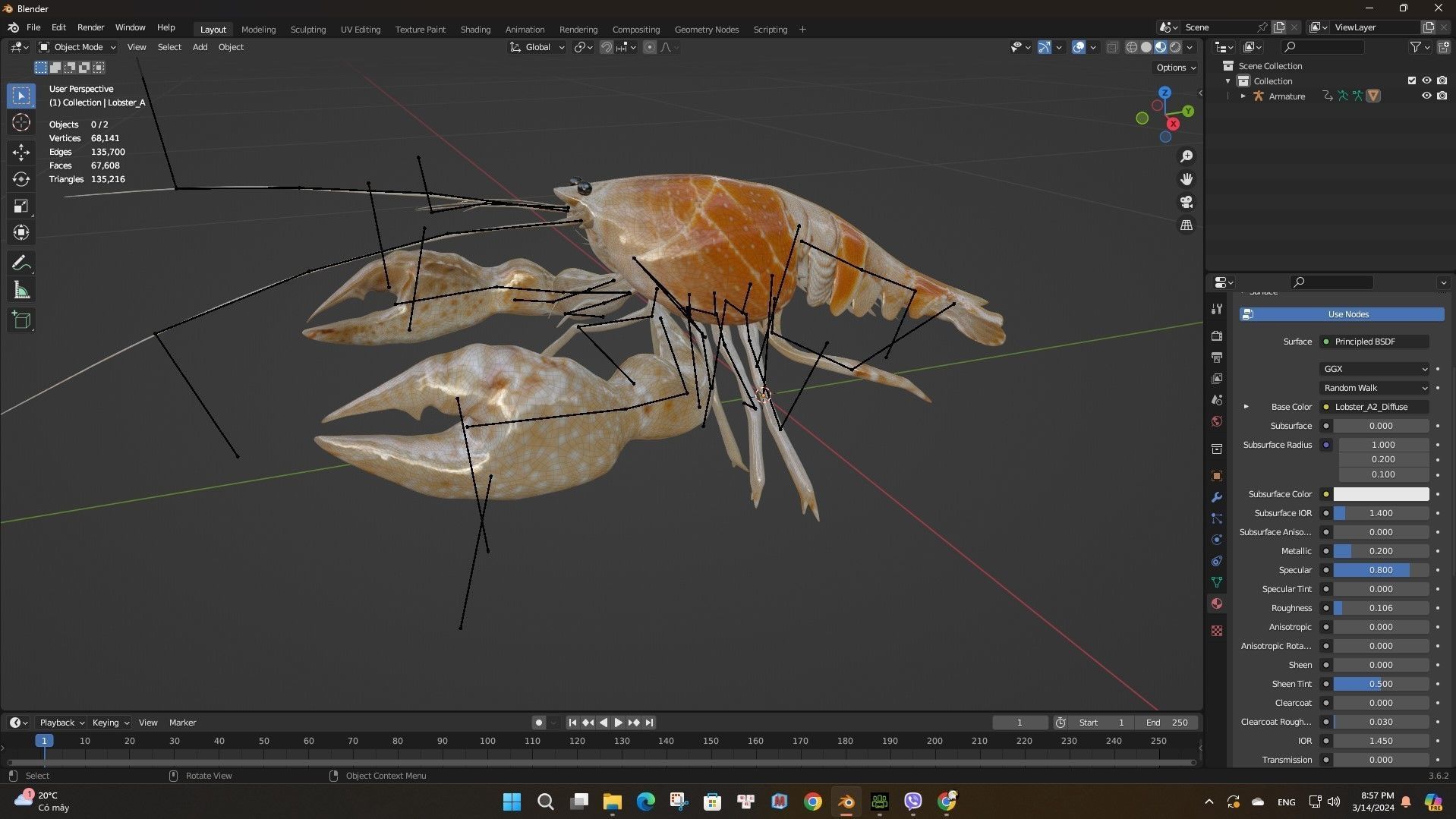Toggle X-ray mode button

point(1112,47)
